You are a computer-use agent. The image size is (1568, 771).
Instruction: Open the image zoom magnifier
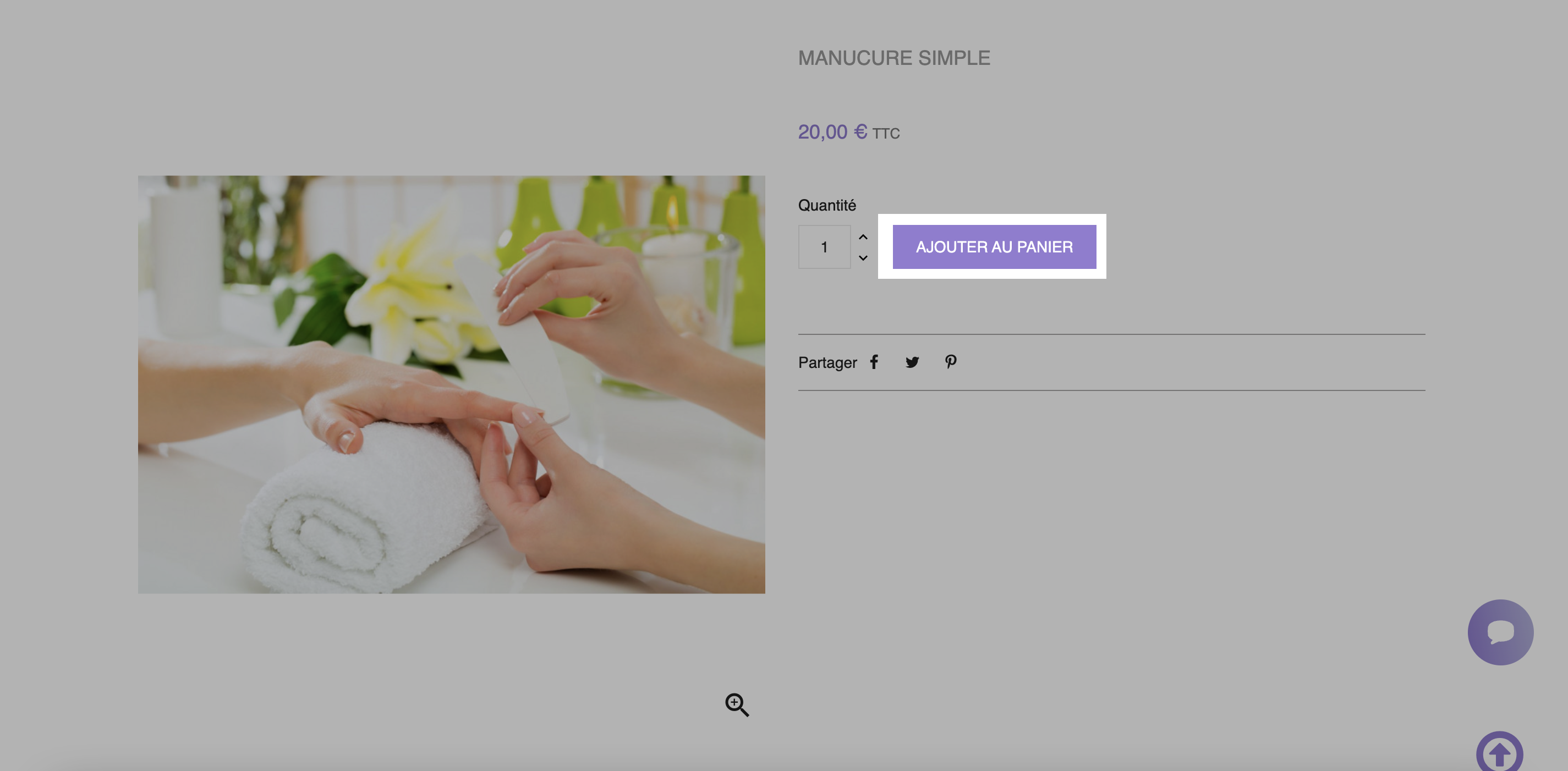pyautogui.click(x=737, y=704)
